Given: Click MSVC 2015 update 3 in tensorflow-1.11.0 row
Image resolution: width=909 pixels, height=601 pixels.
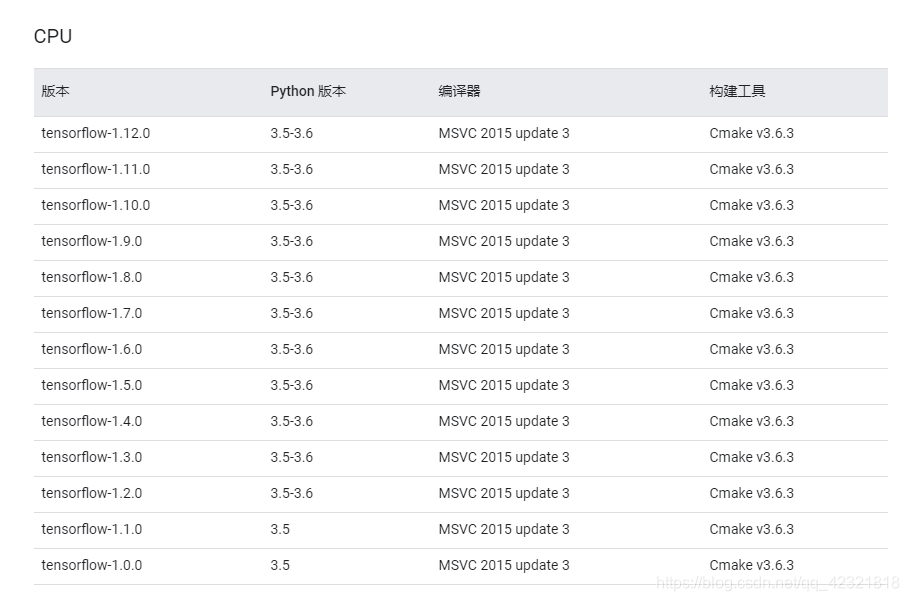Looking at the screenshot, I should point(504,169).
